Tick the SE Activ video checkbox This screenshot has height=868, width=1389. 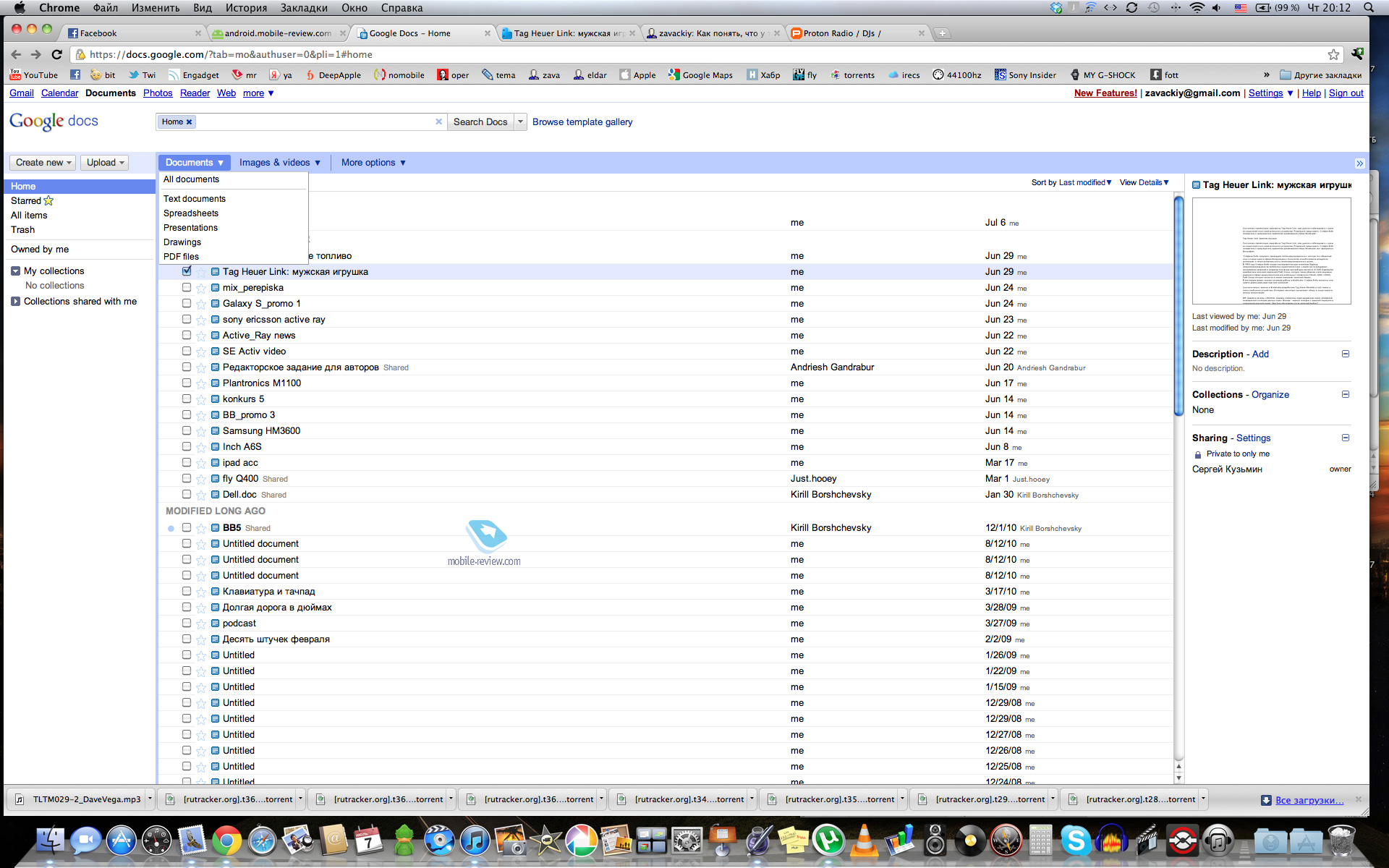click(x=187, y=351)
